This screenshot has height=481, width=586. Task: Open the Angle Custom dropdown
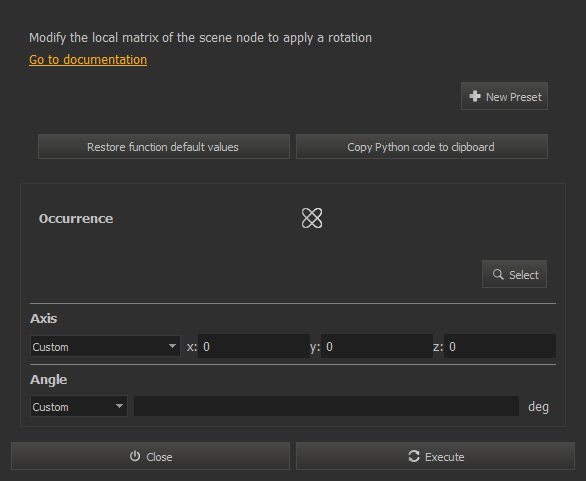click(78, 406)
